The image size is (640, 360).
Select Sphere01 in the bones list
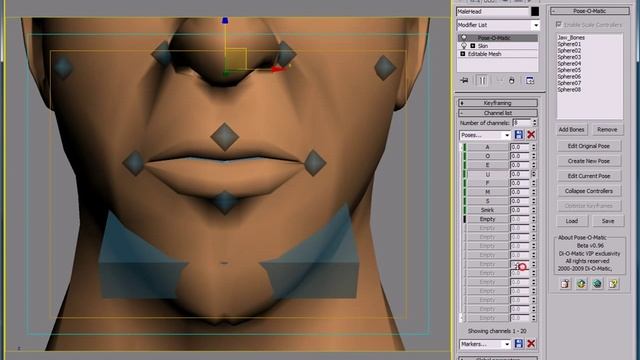point(569,44)
